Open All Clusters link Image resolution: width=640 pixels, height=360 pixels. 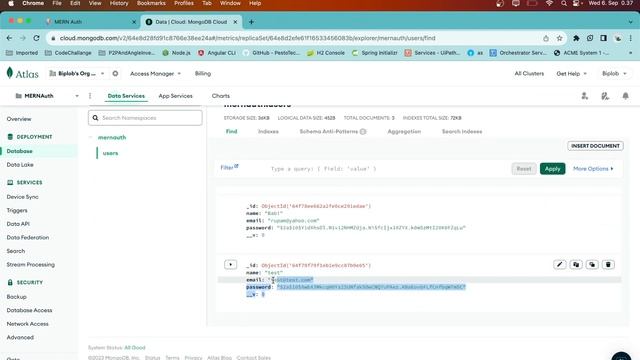(x=529, y=73)
